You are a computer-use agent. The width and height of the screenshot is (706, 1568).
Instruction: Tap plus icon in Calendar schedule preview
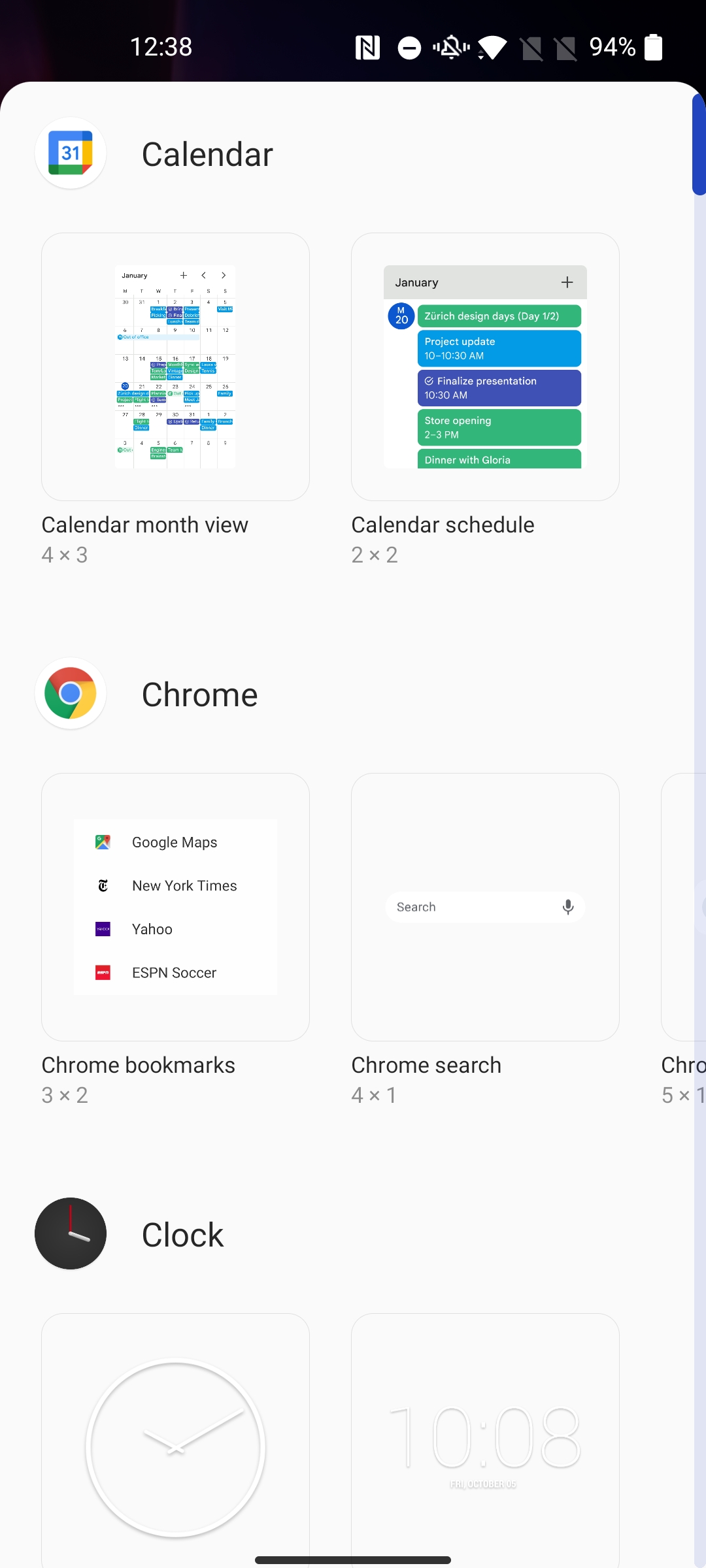coord(567,282)
